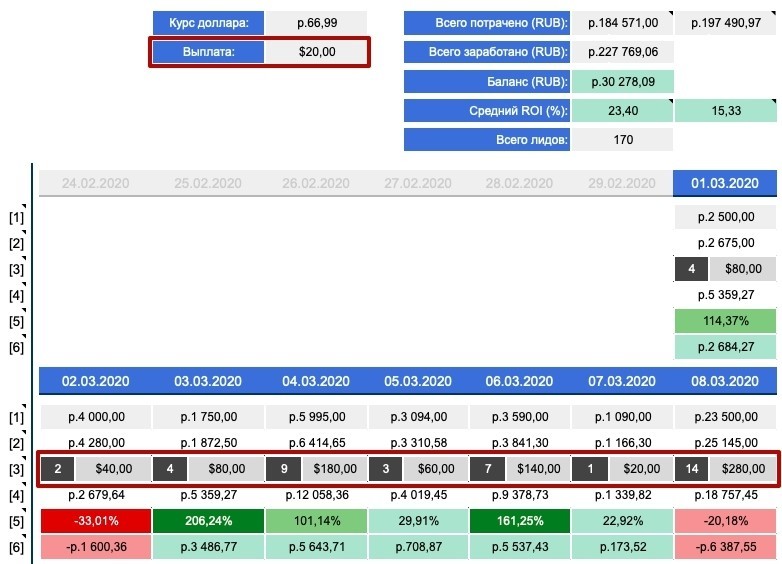Click the total earned cell p.227 769,06

[x=622, y=52]
